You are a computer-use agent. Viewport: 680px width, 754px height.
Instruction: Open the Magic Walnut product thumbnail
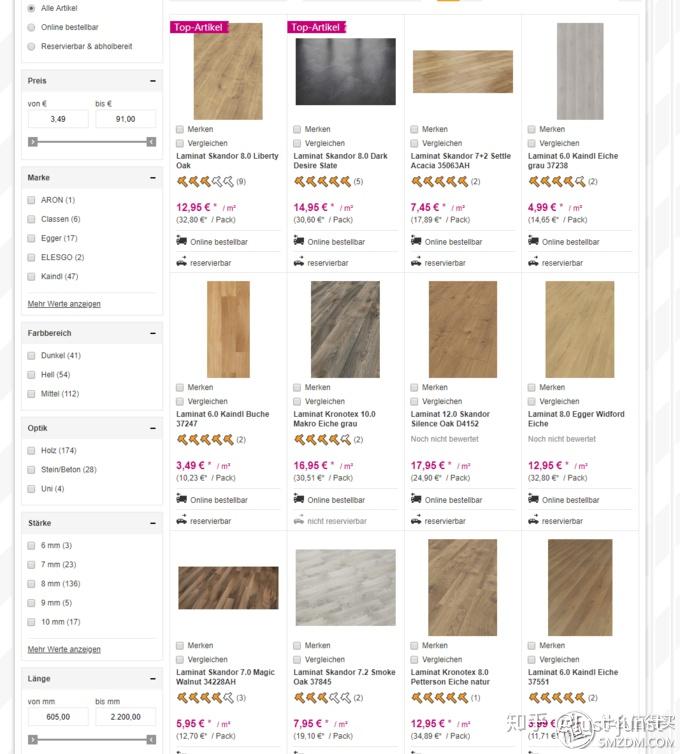click(x=228, y=588)
